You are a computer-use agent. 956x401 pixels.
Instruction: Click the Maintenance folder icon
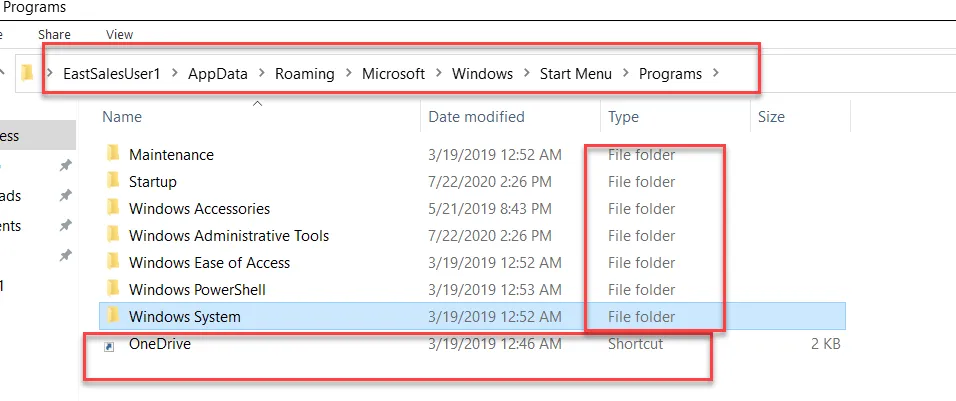pos(111,155)
